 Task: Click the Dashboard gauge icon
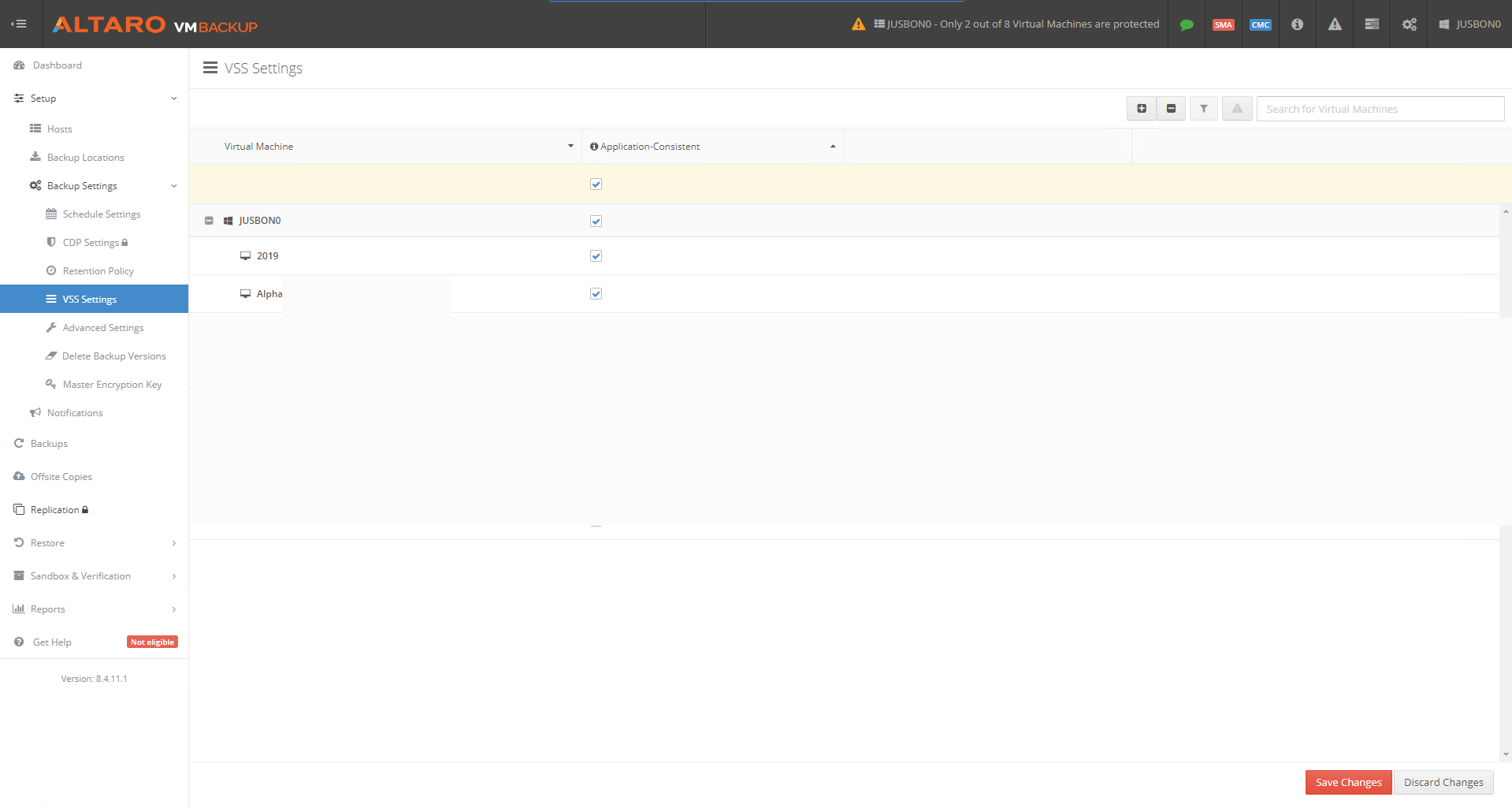point(20,65)
